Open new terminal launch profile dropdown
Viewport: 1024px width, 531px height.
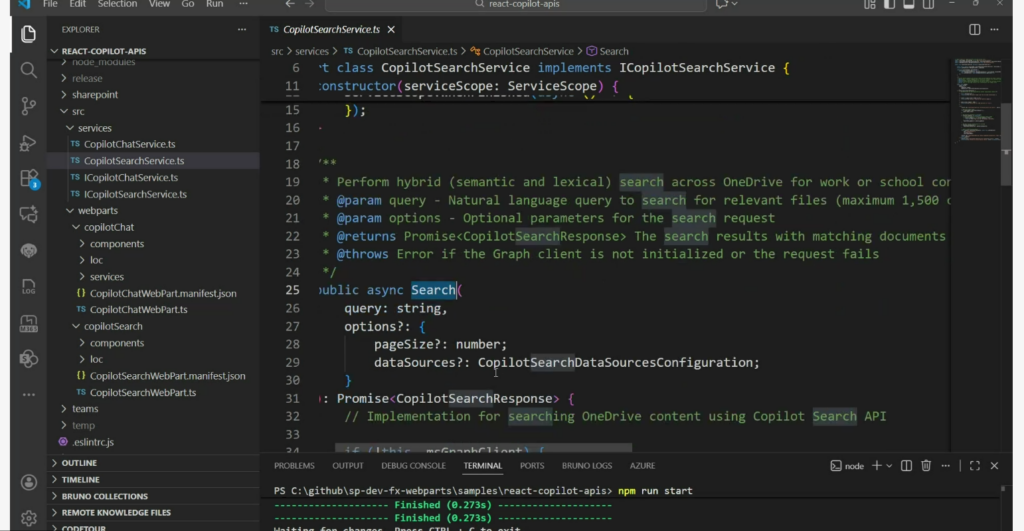point(889,466)
